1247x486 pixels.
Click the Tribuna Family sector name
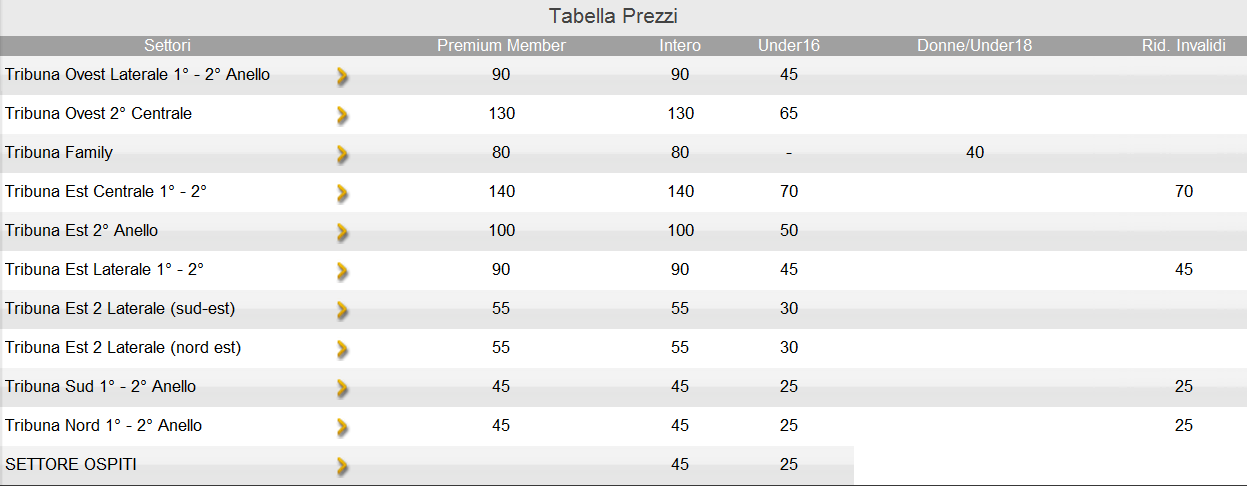(x=59, y=153)
